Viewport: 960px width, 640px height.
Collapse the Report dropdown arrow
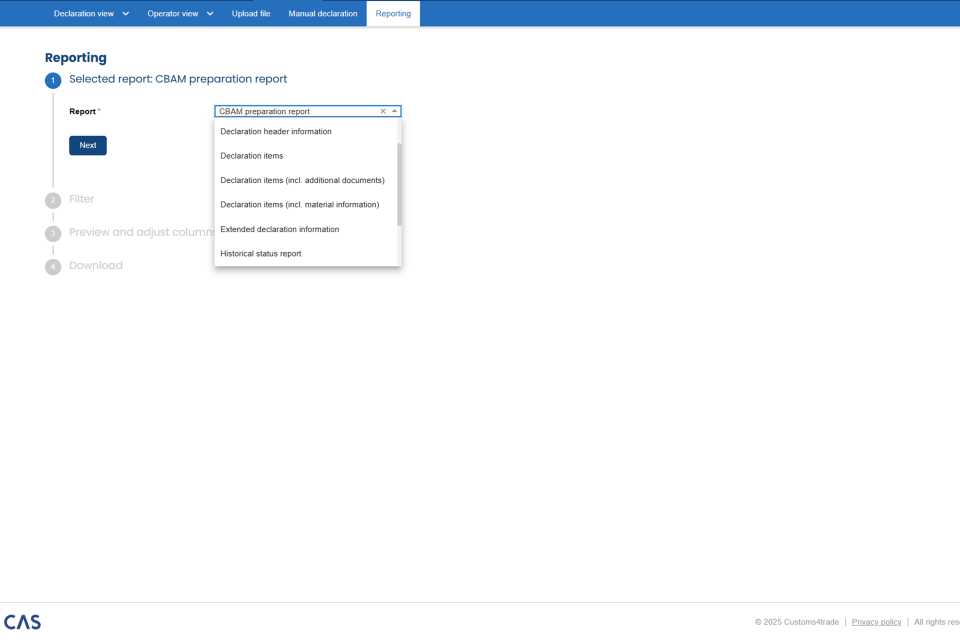coord(394,112)
